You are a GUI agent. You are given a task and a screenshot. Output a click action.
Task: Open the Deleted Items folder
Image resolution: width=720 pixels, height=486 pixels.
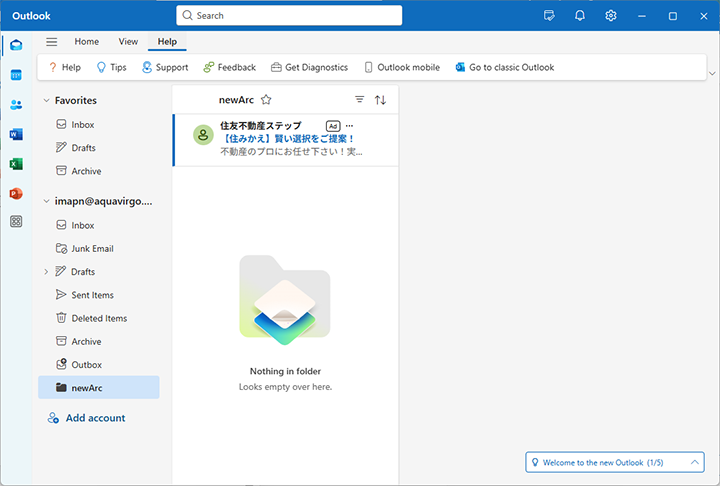(x=99, y=318)
